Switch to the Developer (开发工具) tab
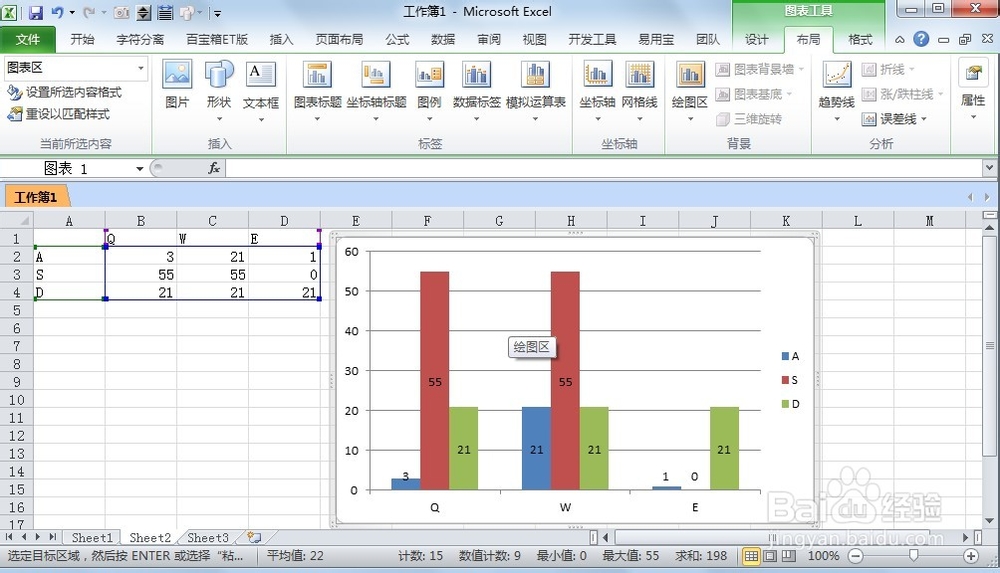Screen dimensions: 1000x573 pyautogui.click(x=592, y=40)
